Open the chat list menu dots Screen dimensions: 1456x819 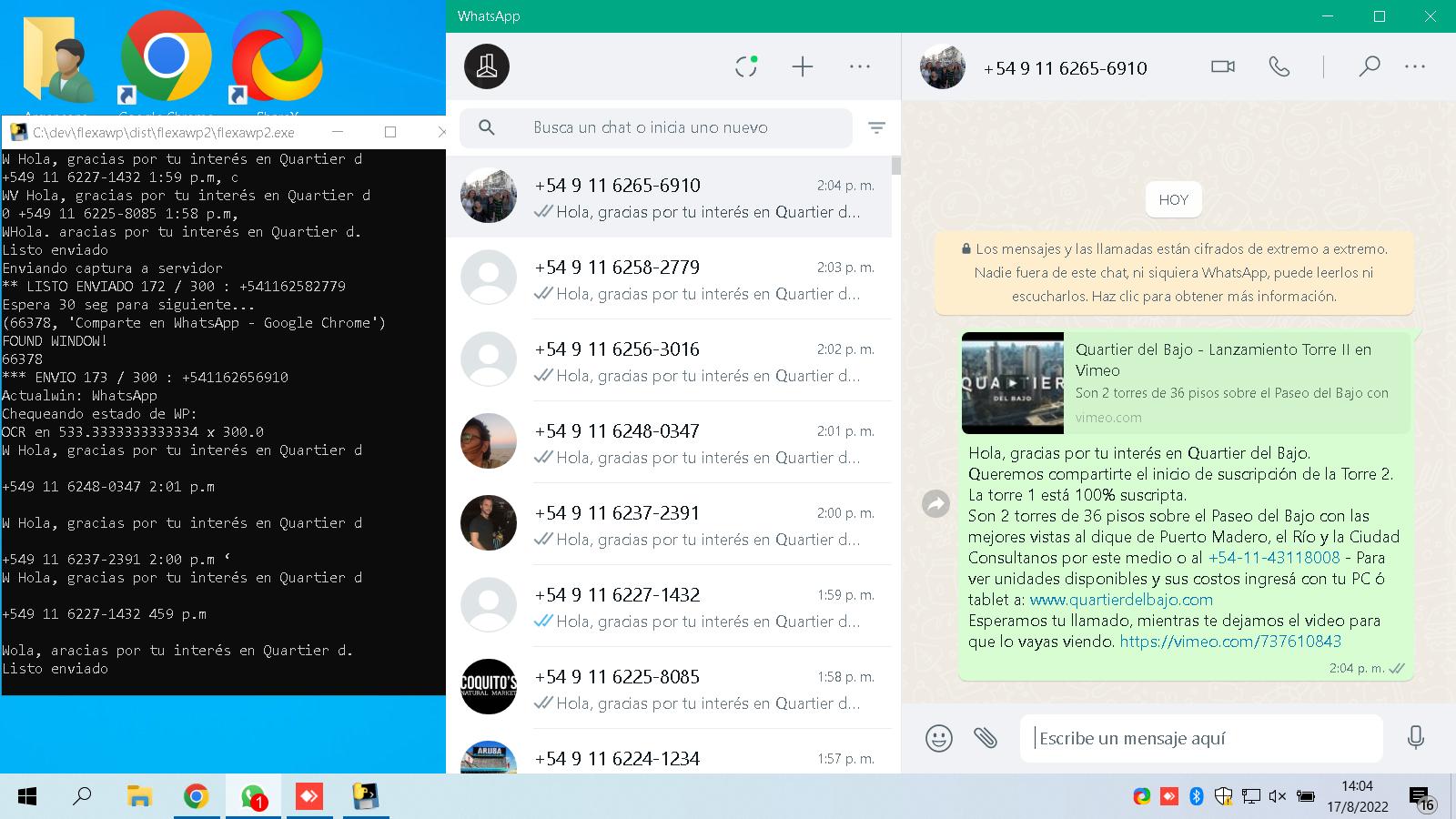[x=860, y=66]
